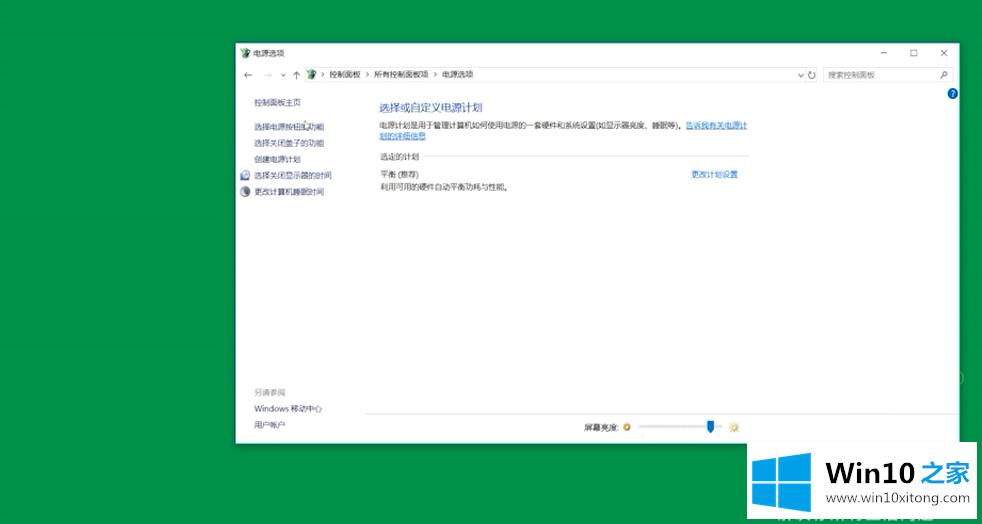982x524 pixels.
Task: Open help with the blue question icon
Action: [953, 94]
